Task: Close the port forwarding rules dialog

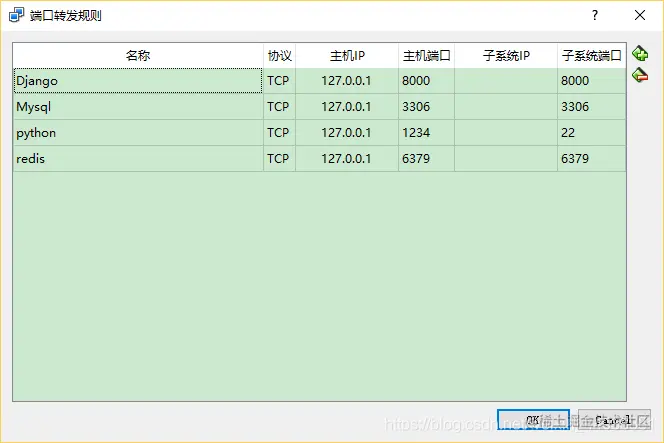Action: (x=640, y=15)
